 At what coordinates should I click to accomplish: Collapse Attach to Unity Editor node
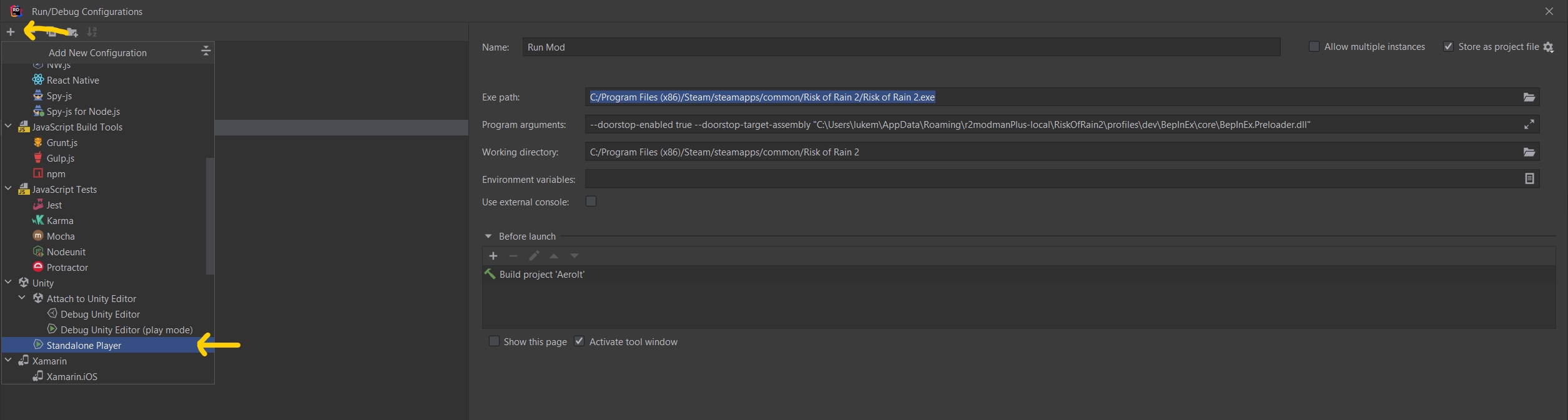pyautogui.click(x=22, y=298)
